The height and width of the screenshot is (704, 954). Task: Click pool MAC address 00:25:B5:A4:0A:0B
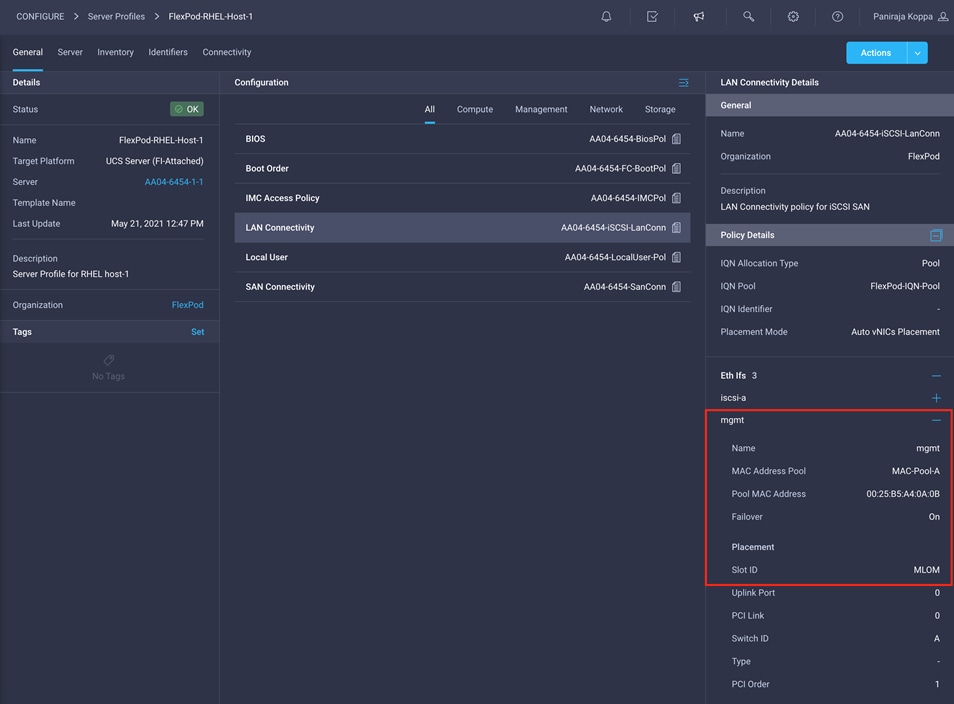point(903,494)
